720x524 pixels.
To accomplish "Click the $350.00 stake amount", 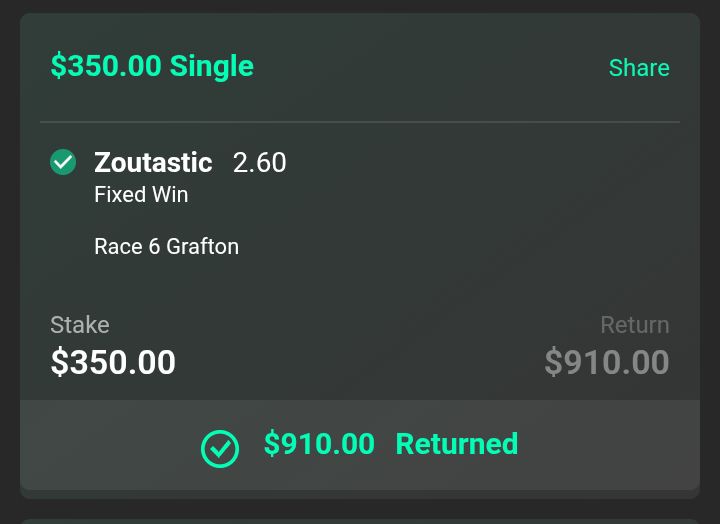I will click(x=113, y=362).
